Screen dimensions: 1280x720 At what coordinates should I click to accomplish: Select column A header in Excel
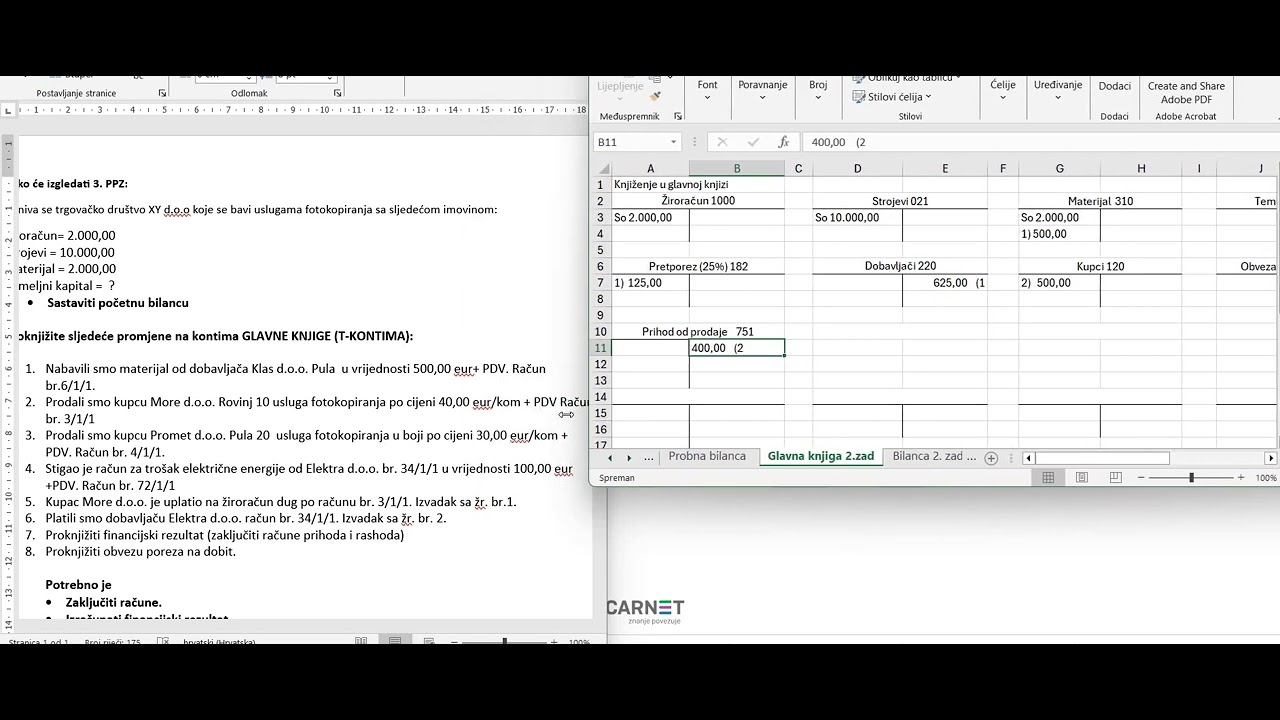650,168
